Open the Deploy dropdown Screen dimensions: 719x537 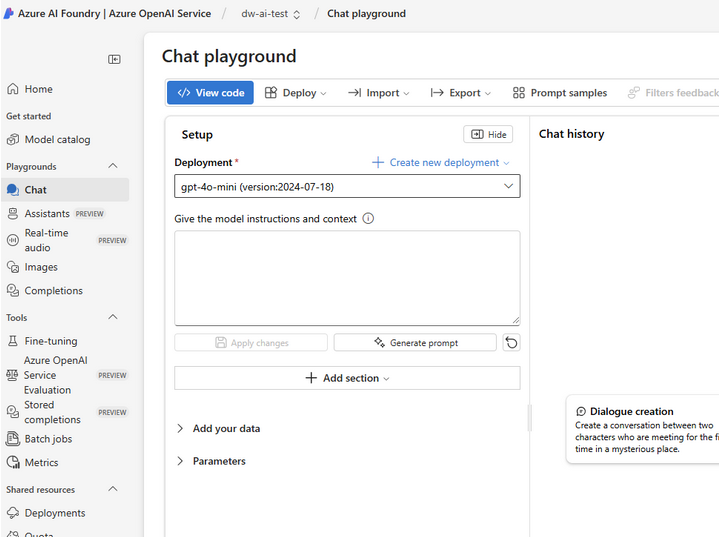coord(296,93)
